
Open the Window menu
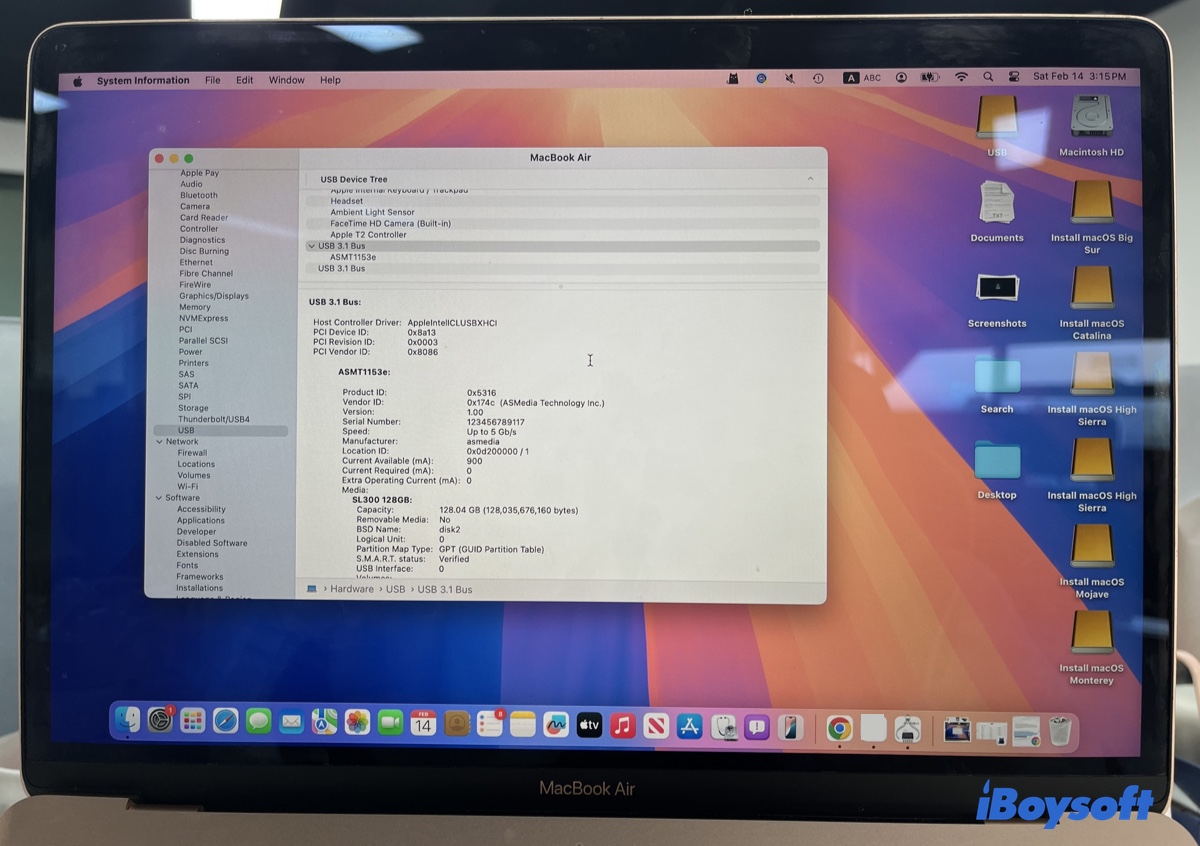pyautogui.click(x=286, y=80)
